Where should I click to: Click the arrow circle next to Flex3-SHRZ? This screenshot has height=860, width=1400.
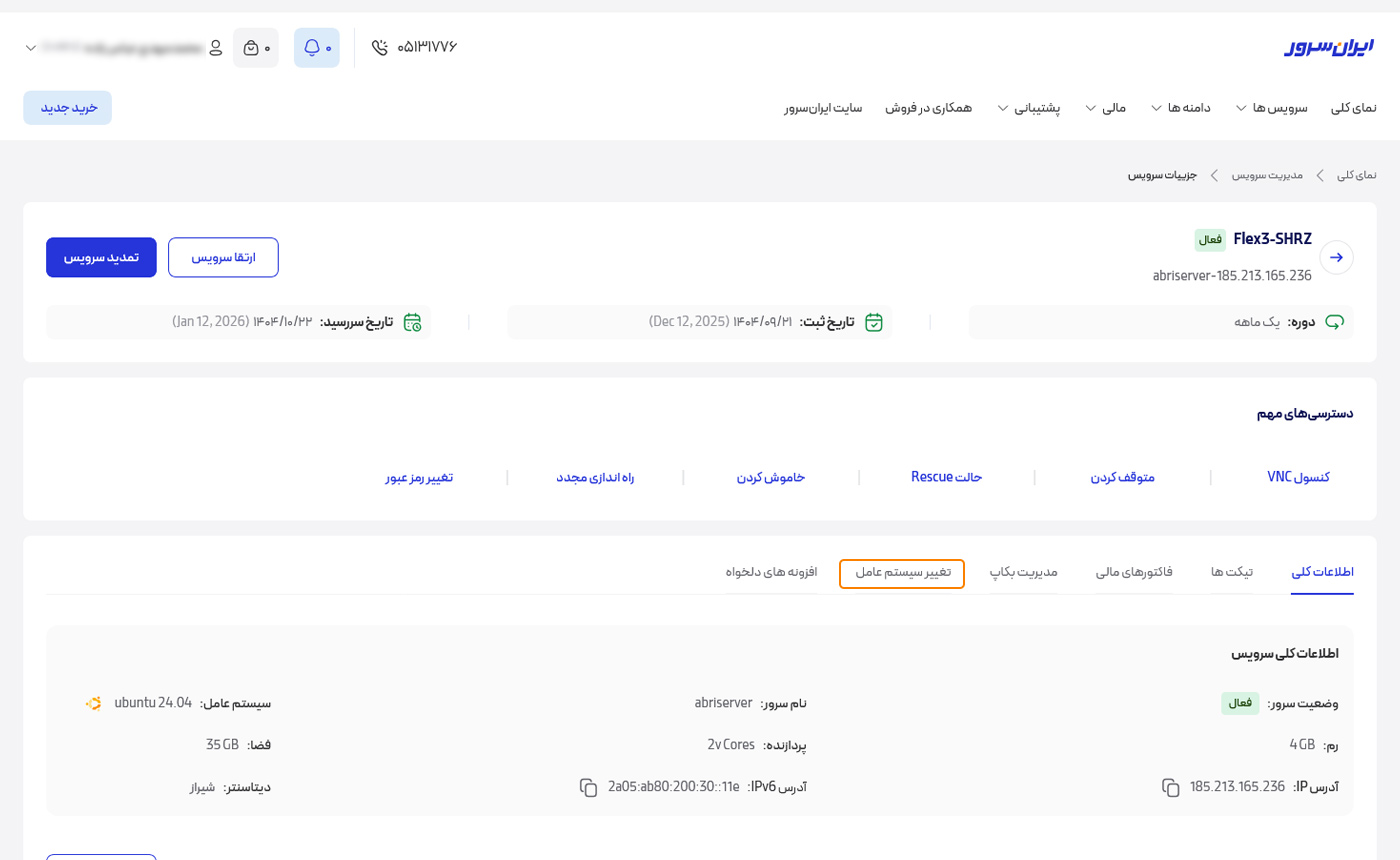[1337, 257]
